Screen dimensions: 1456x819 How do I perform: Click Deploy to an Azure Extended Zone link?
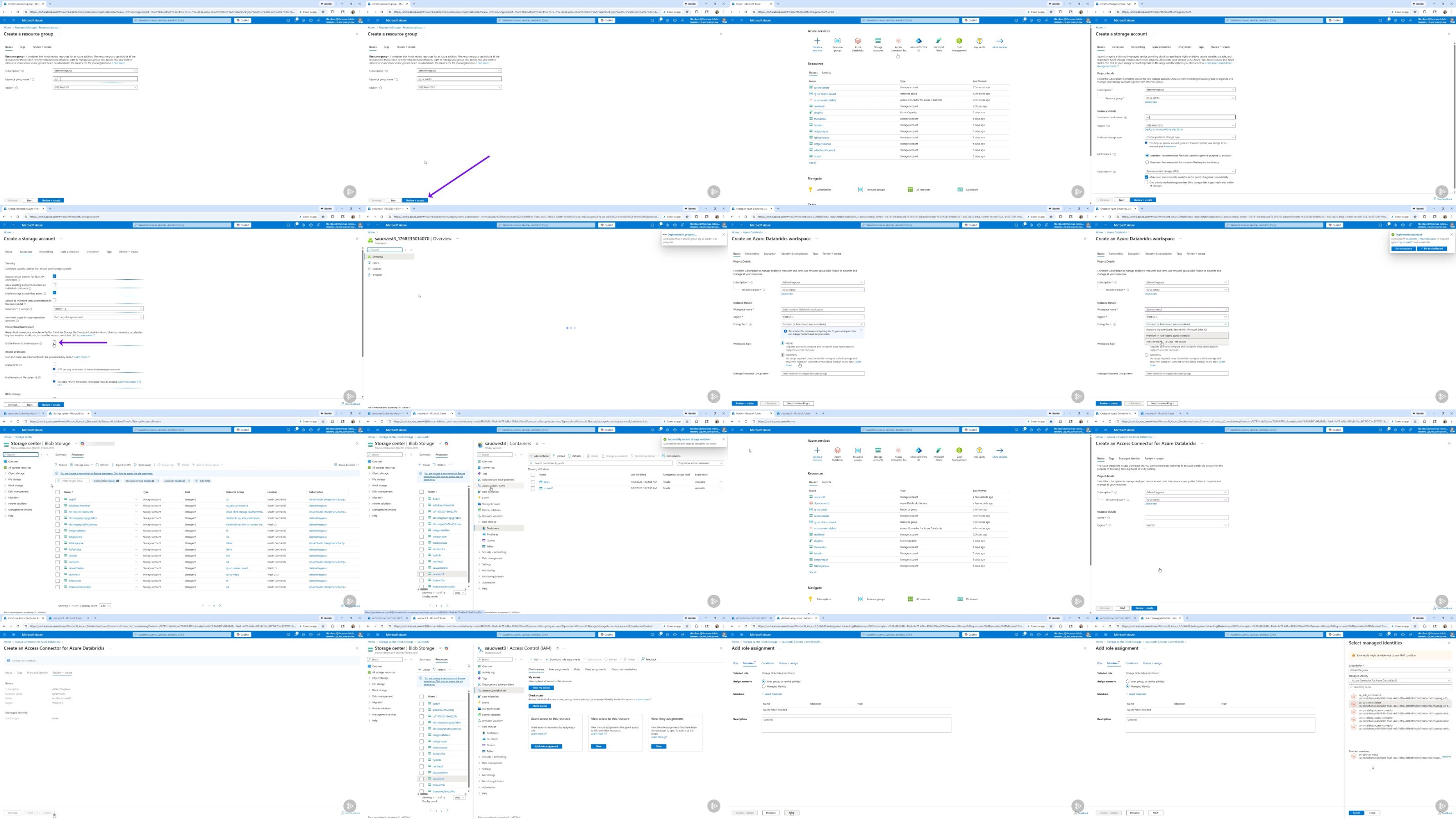coord(1163,129)
